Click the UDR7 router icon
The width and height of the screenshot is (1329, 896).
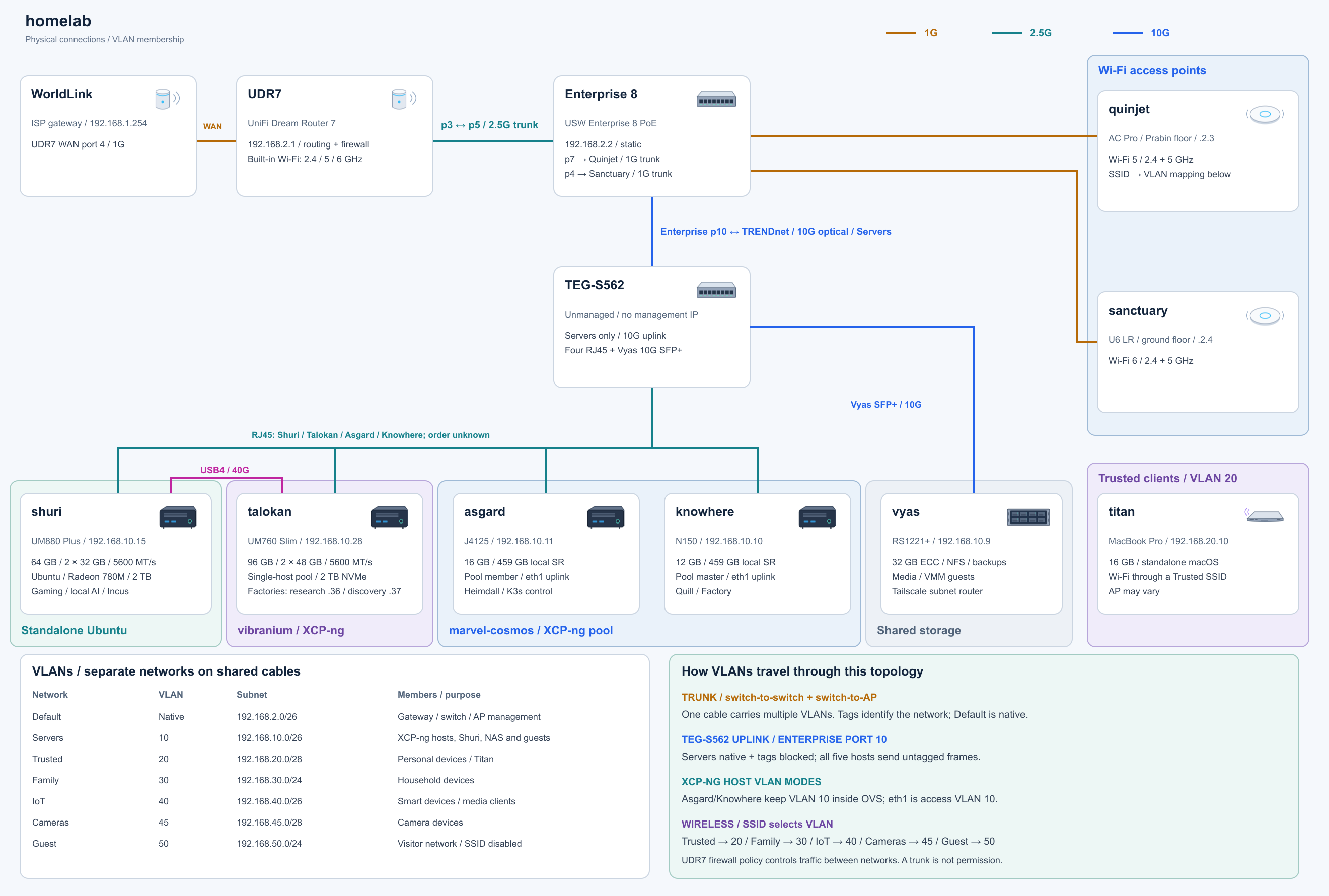[x=404, y=99]
